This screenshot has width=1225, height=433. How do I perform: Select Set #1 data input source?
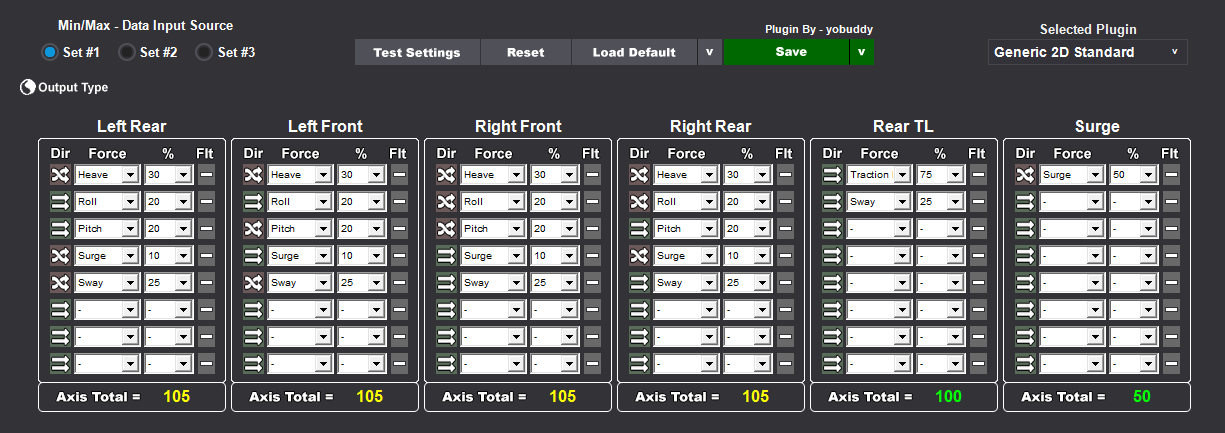point(50,52)
